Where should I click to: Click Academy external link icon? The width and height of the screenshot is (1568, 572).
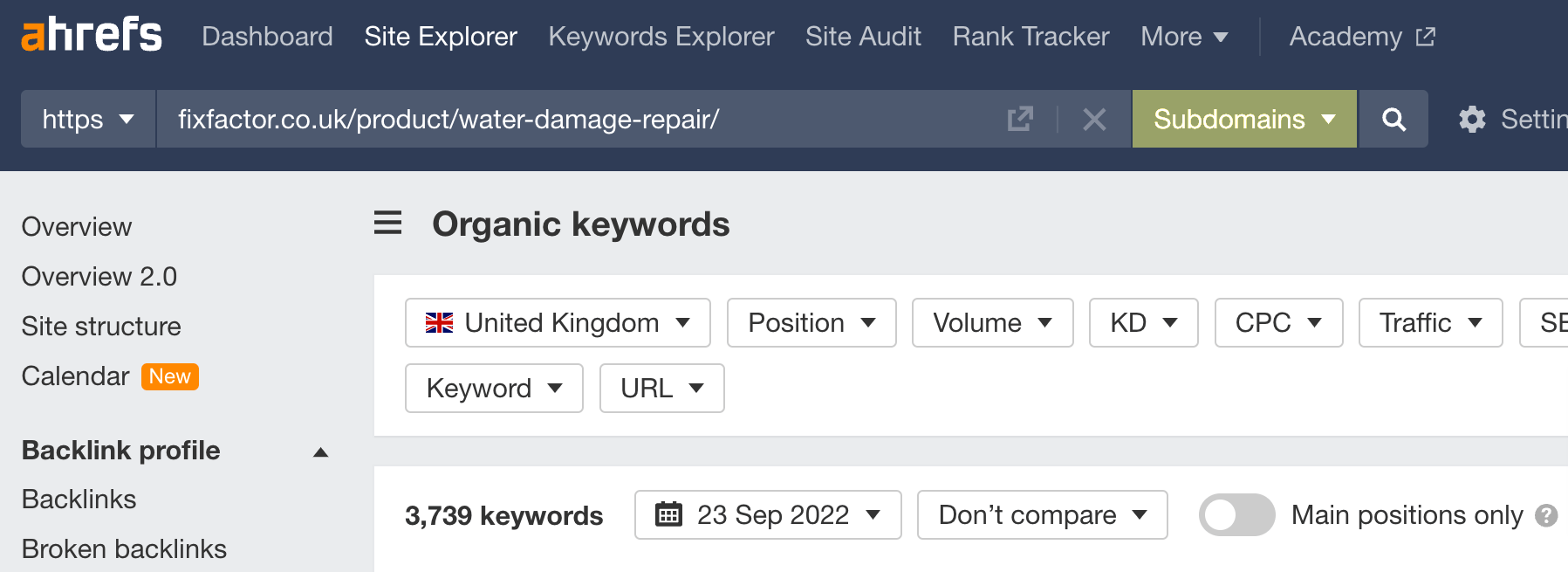click(x=1426, y=37)
